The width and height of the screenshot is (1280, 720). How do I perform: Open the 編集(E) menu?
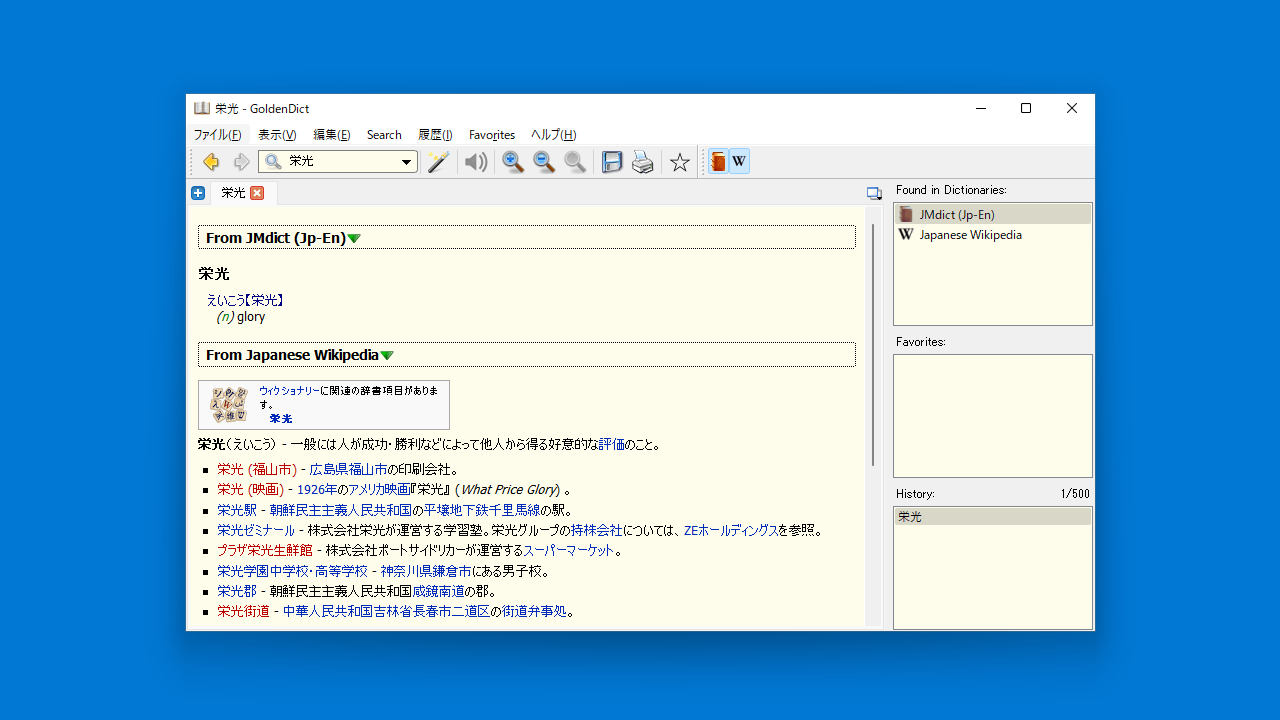332,135
